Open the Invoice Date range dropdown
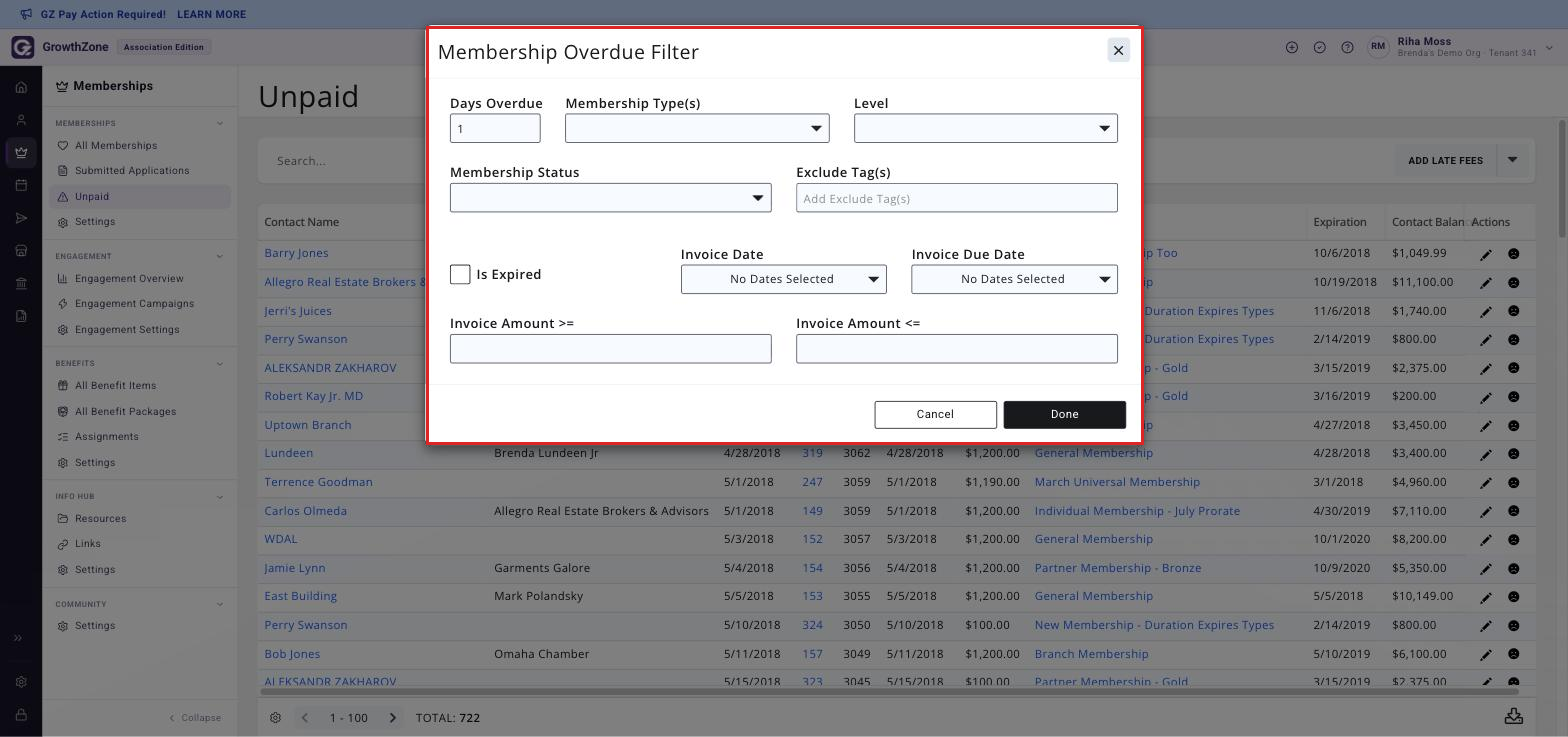Screen dimensions: 1568x737 (783, 279)
